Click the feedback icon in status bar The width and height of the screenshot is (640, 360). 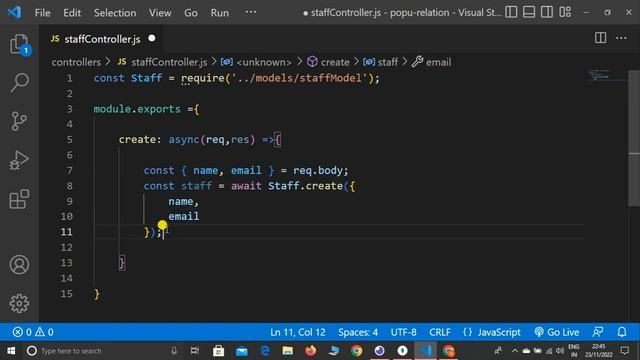pos(598,332)
